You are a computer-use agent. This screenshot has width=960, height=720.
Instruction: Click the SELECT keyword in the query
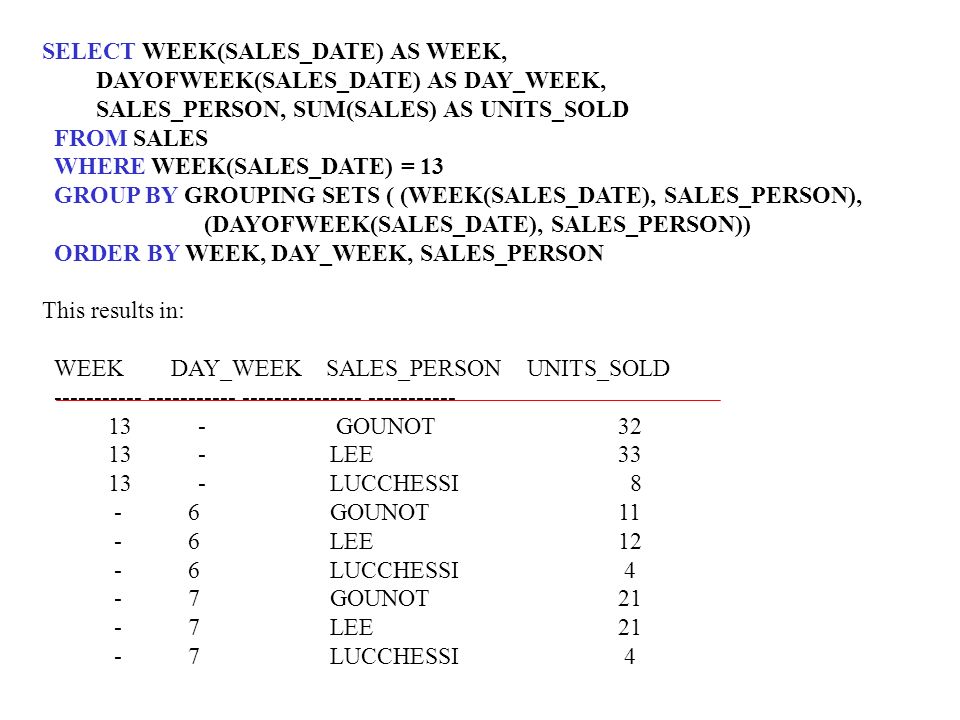click(x=88, y=51)
